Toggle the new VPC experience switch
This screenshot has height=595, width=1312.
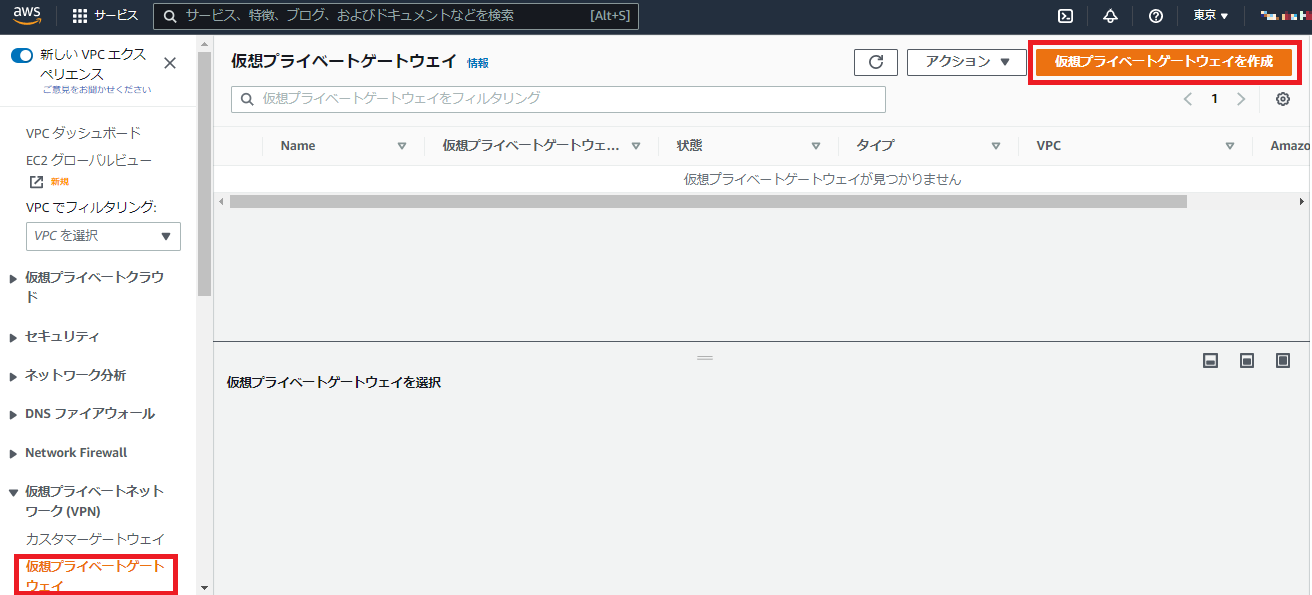point(22,55)
